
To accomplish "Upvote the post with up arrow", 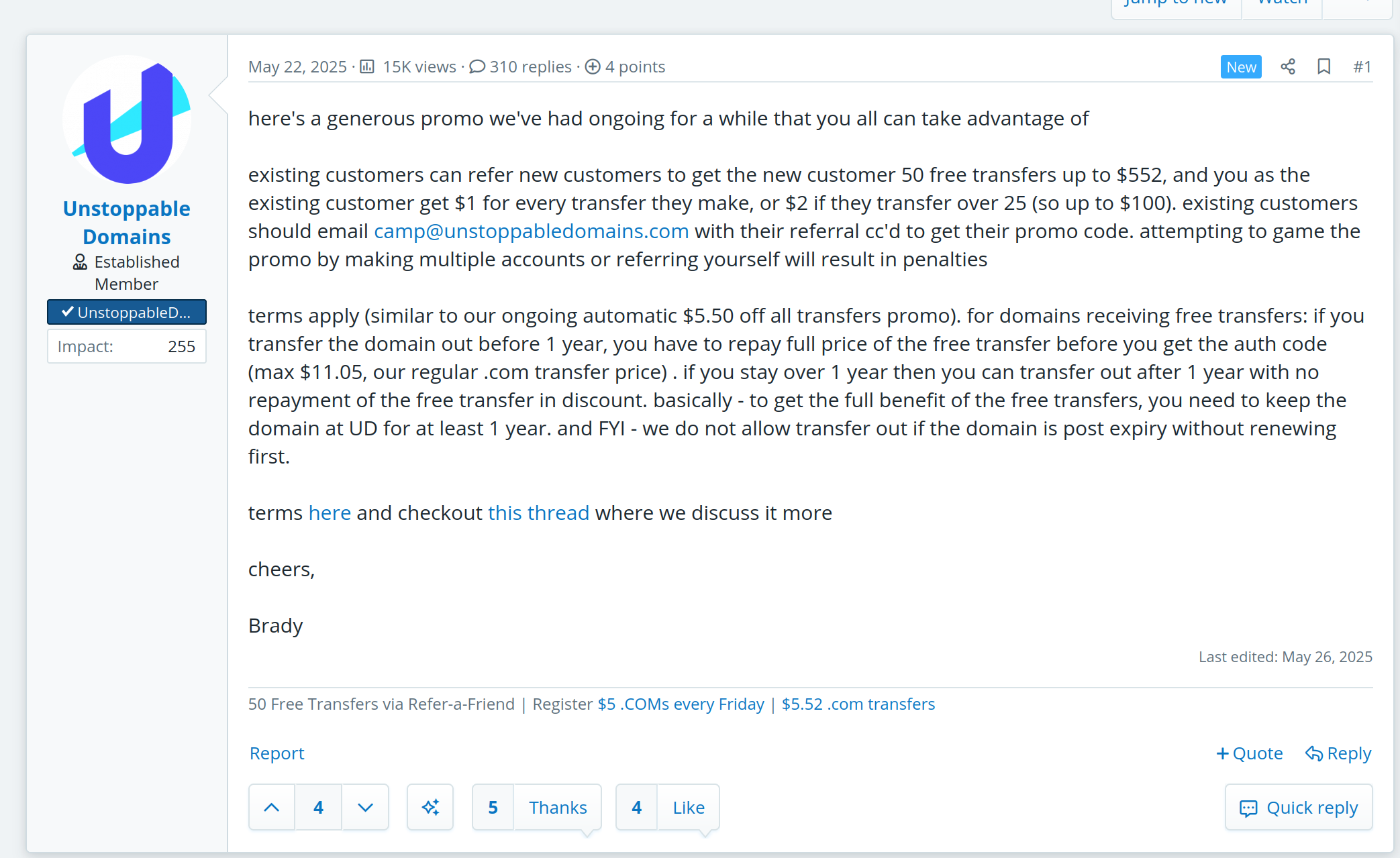I will click(272, 807).
